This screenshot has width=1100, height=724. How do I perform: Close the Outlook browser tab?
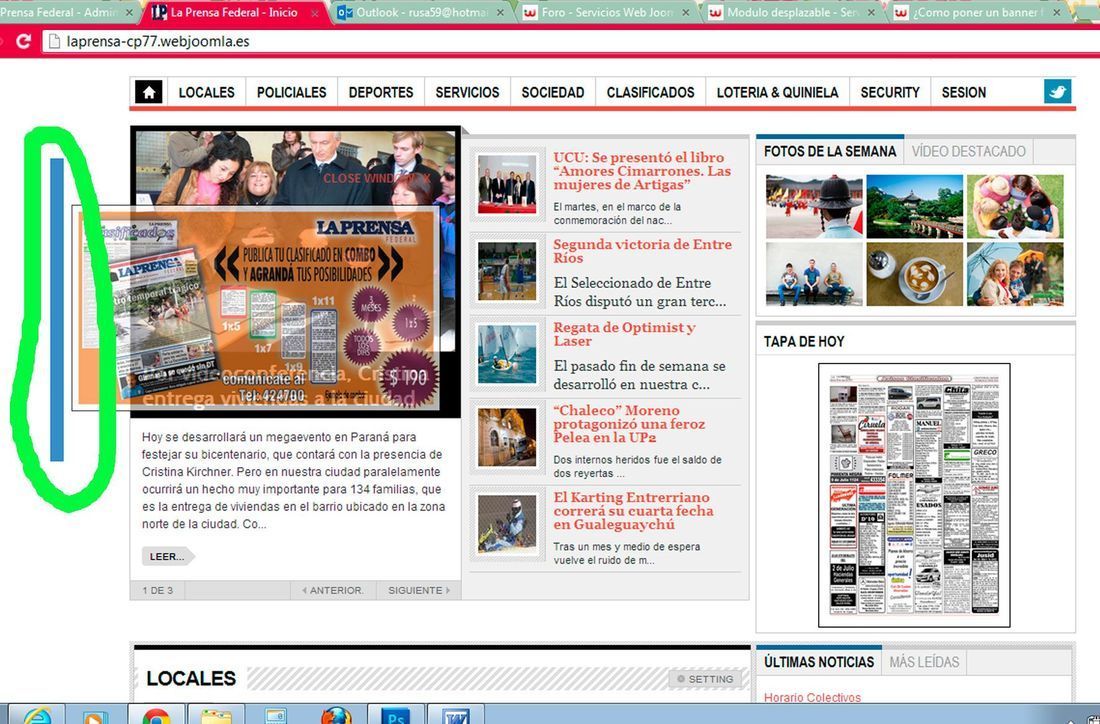(x=500, y=13)
